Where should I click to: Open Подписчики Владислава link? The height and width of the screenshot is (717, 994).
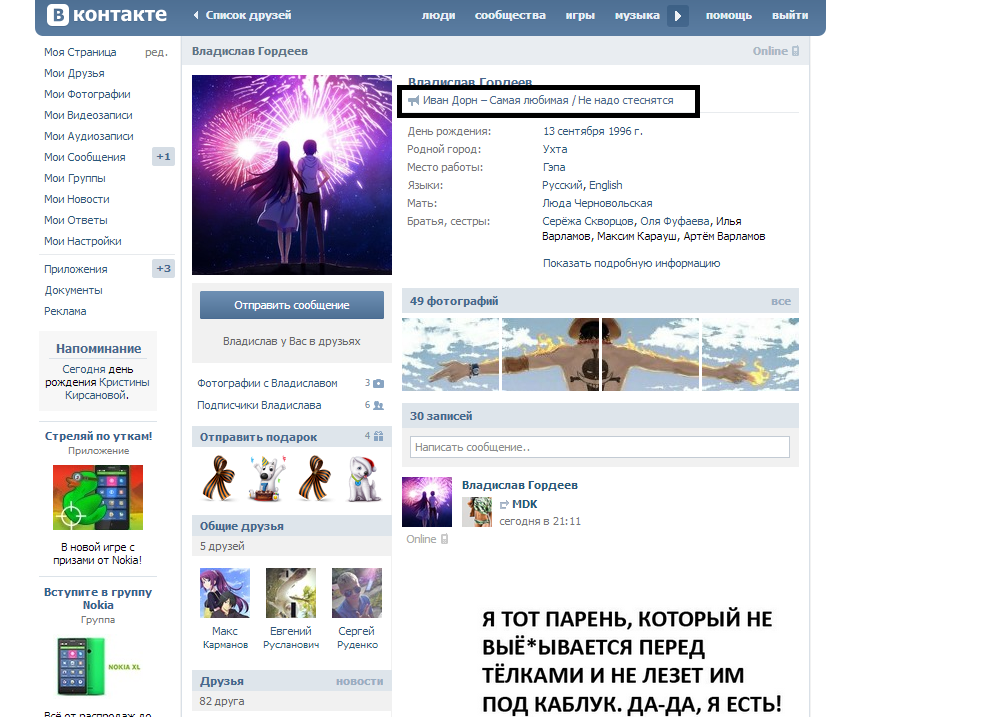259,405
